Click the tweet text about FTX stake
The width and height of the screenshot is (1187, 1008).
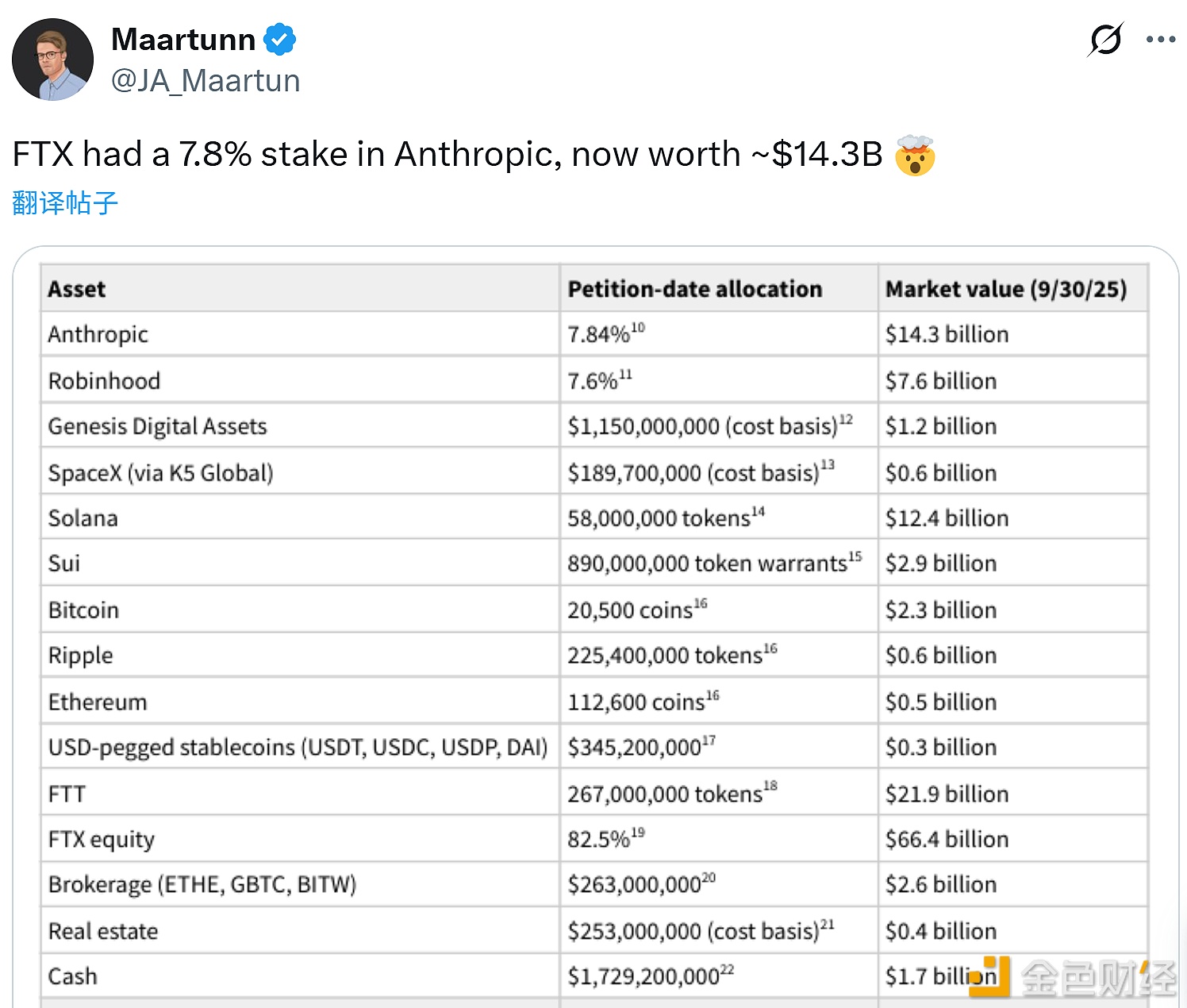(x=447, y=154)
